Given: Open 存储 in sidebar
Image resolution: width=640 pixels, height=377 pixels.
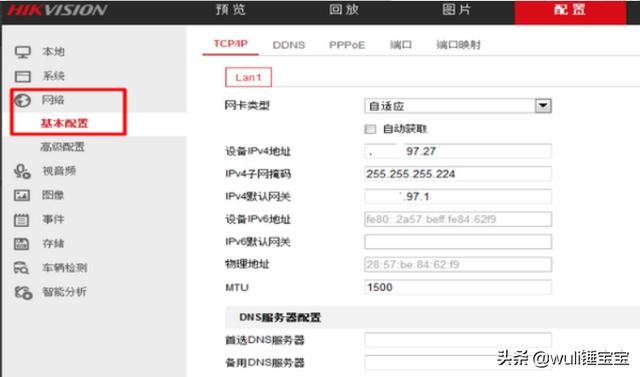Looking at the screenshot, I should (x=53, y=244).
